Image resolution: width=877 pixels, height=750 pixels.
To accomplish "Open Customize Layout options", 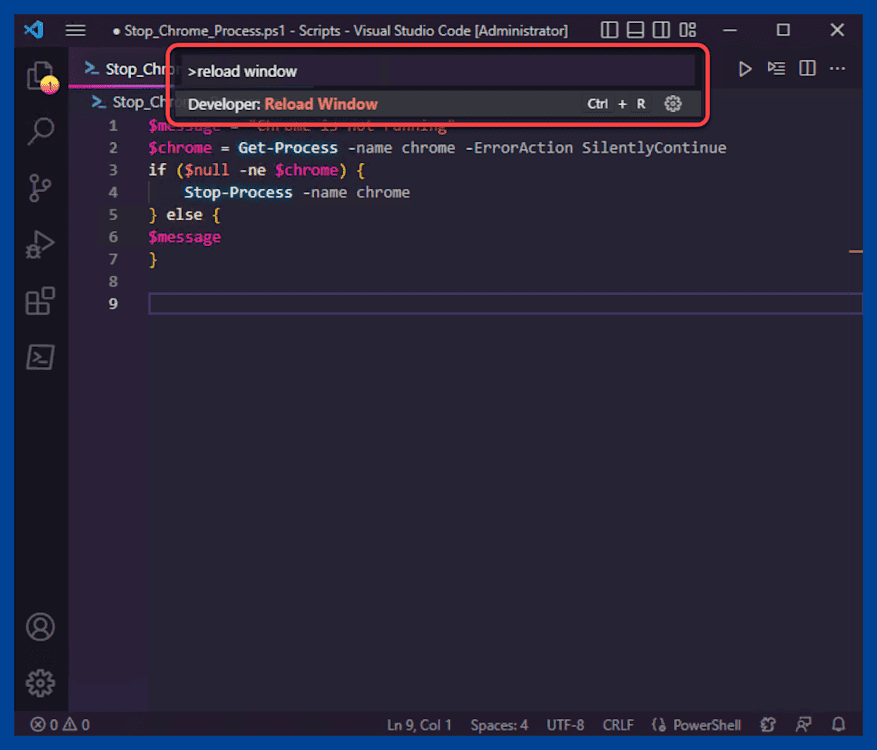I will (x=687, y=30).
